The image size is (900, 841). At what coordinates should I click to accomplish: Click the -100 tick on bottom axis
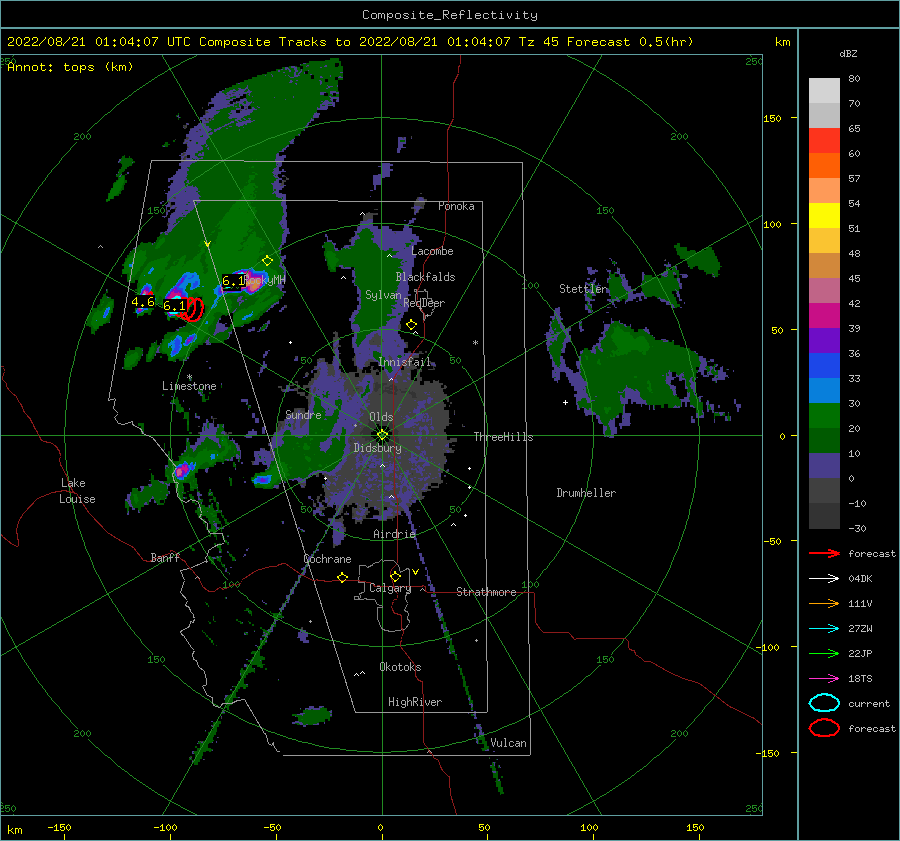165,827
